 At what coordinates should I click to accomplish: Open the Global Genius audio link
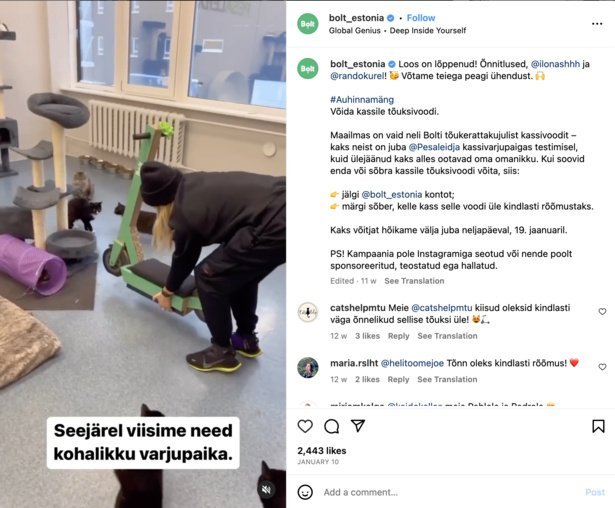pos(355,31)
